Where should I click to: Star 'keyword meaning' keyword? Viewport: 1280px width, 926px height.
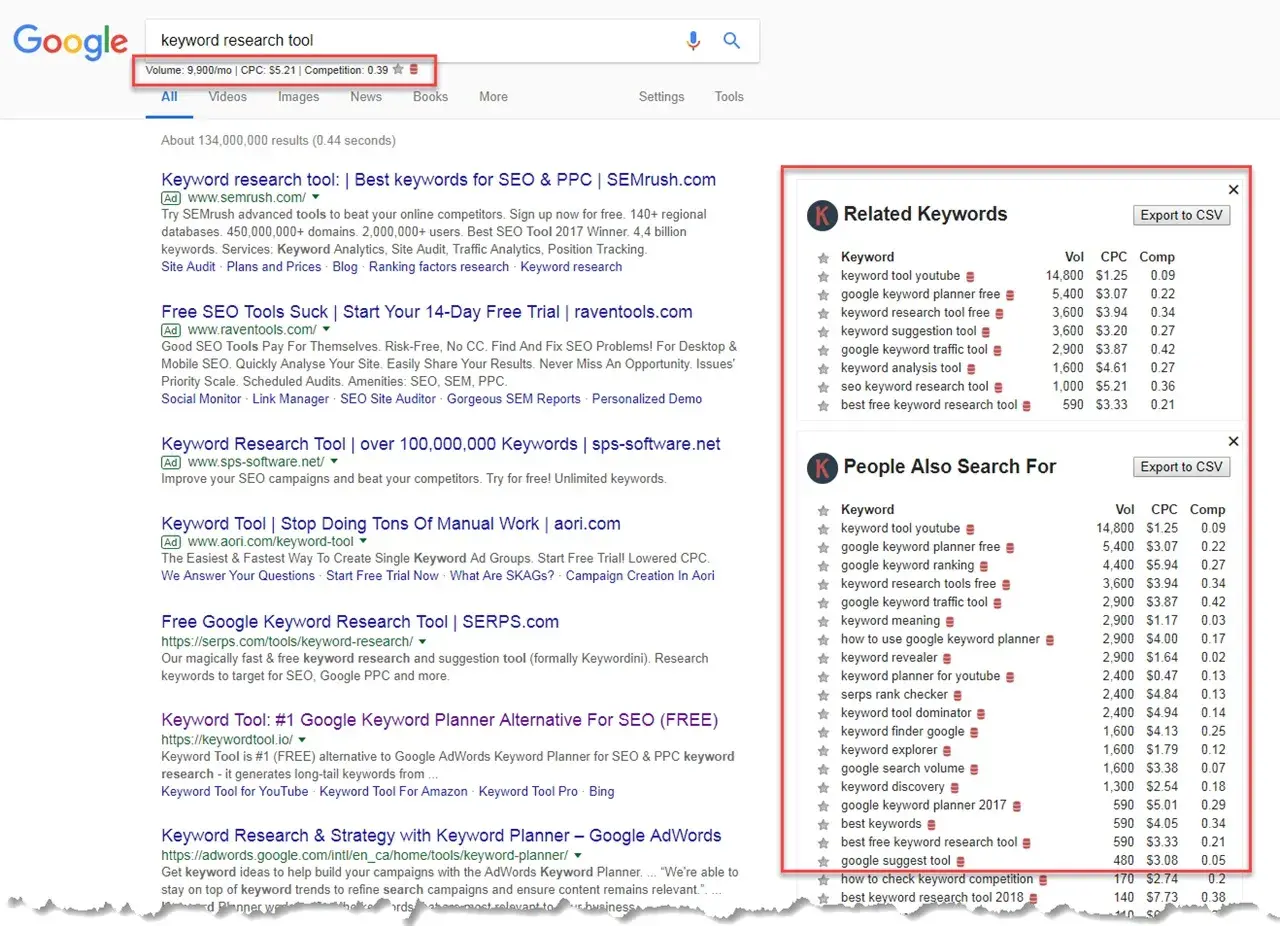pyautogui.click(x=823, y=621)
